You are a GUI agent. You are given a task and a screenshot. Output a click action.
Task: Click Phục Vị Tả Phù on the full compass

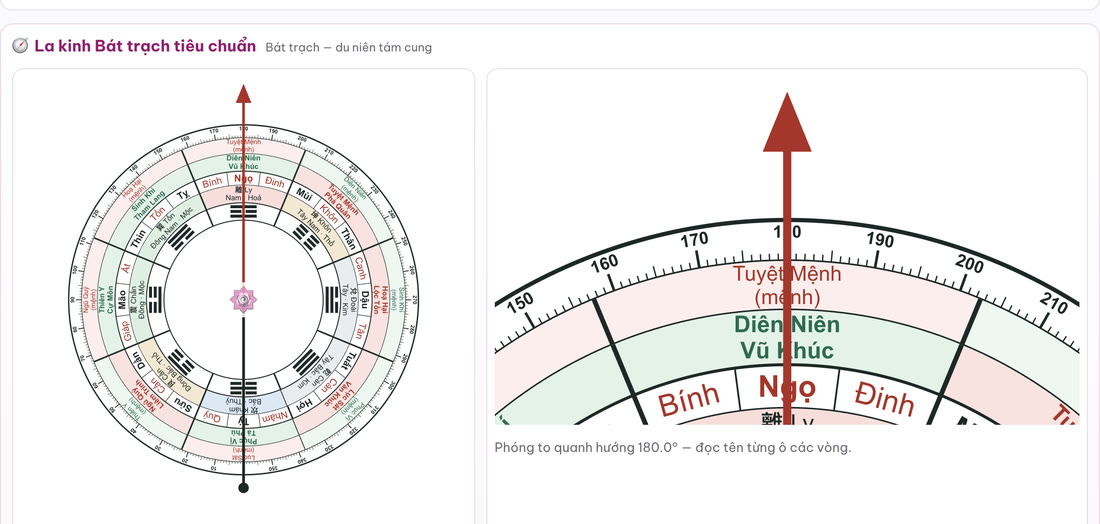click(x=243, y=436)
